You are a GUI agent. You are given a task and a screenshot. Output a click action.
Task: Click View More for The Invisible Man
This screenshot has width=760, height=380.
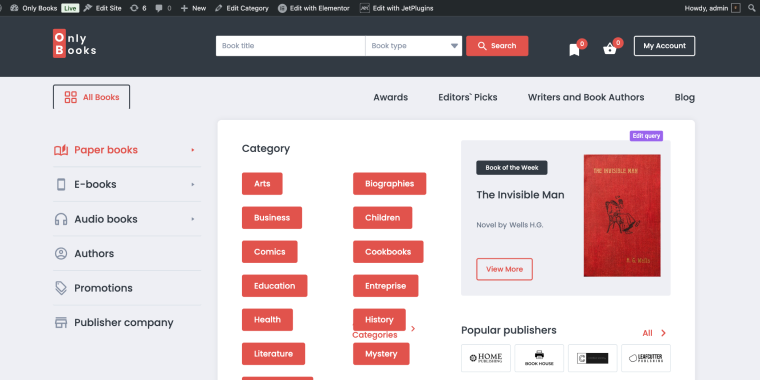[x=504, y=269]
